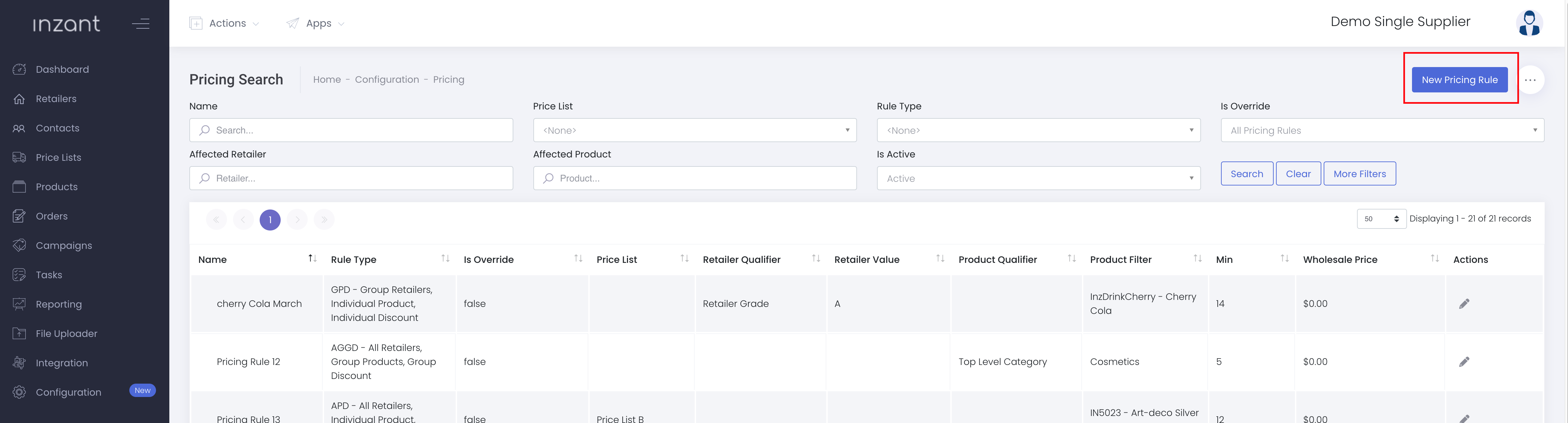Go to previous page arrow
Image resolution: width=1568 pixels, height=423 pixels.
click(x=243, y=220)
